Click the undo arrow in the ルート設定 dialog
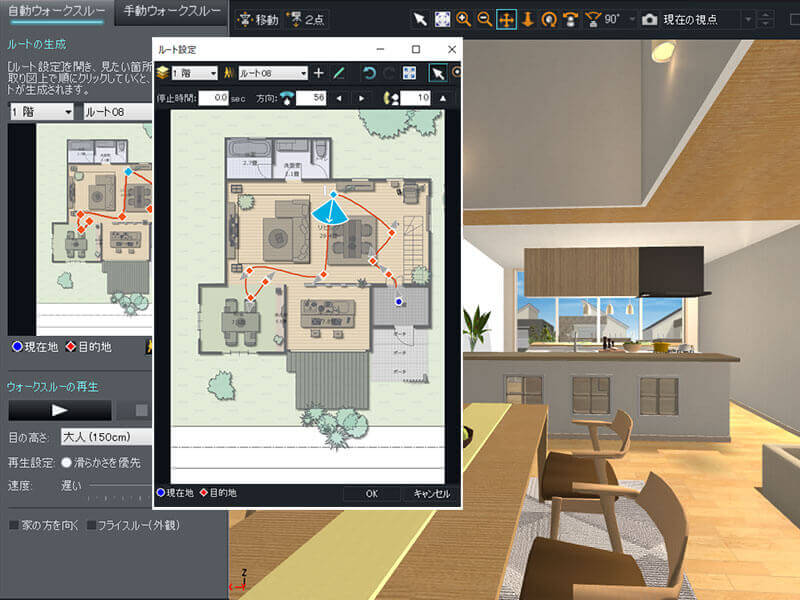Viewport: 800px width, 600px height. coord(369,73)
